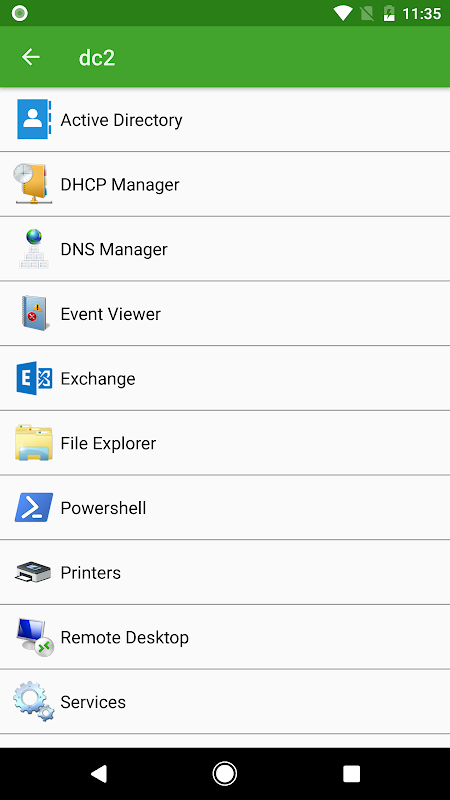
Task: Open the DHCP Manager clock-folder icon
Action: click(32, 184)
